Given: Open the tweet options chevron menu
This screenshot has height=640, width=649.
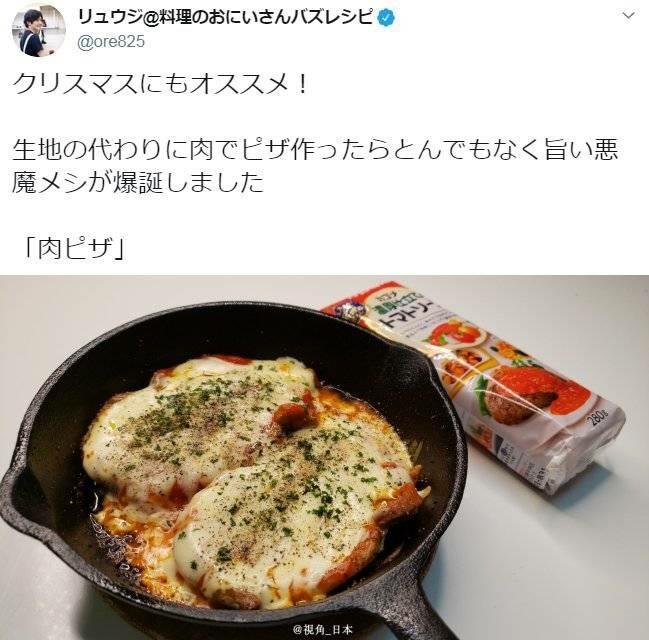Looking at the screenshot, I should pos(629,16).
